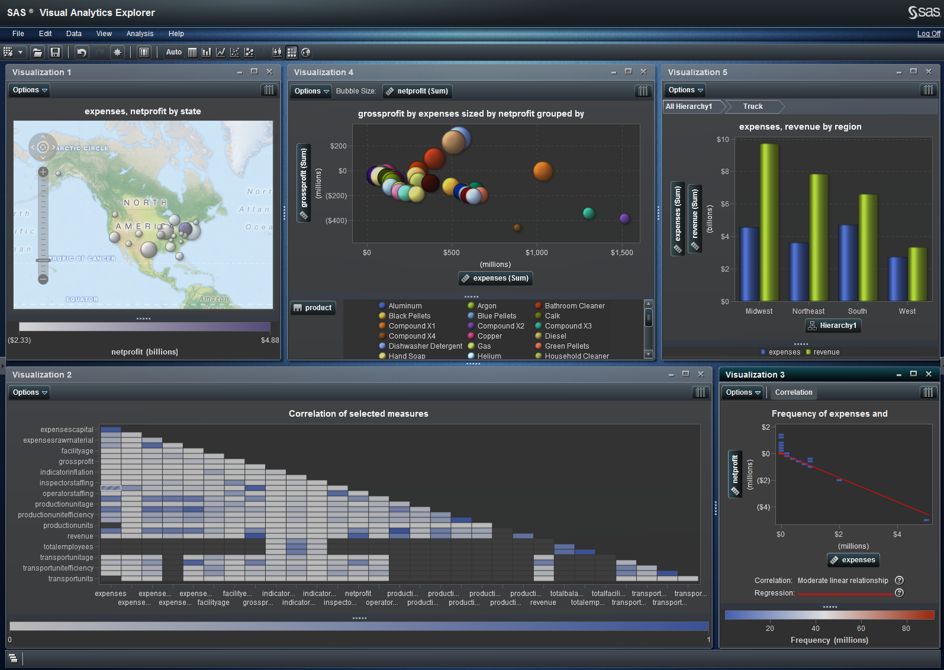Open the Options dropdown in Visualization 3
Viewport: 944px width, 670px height.
743,393
